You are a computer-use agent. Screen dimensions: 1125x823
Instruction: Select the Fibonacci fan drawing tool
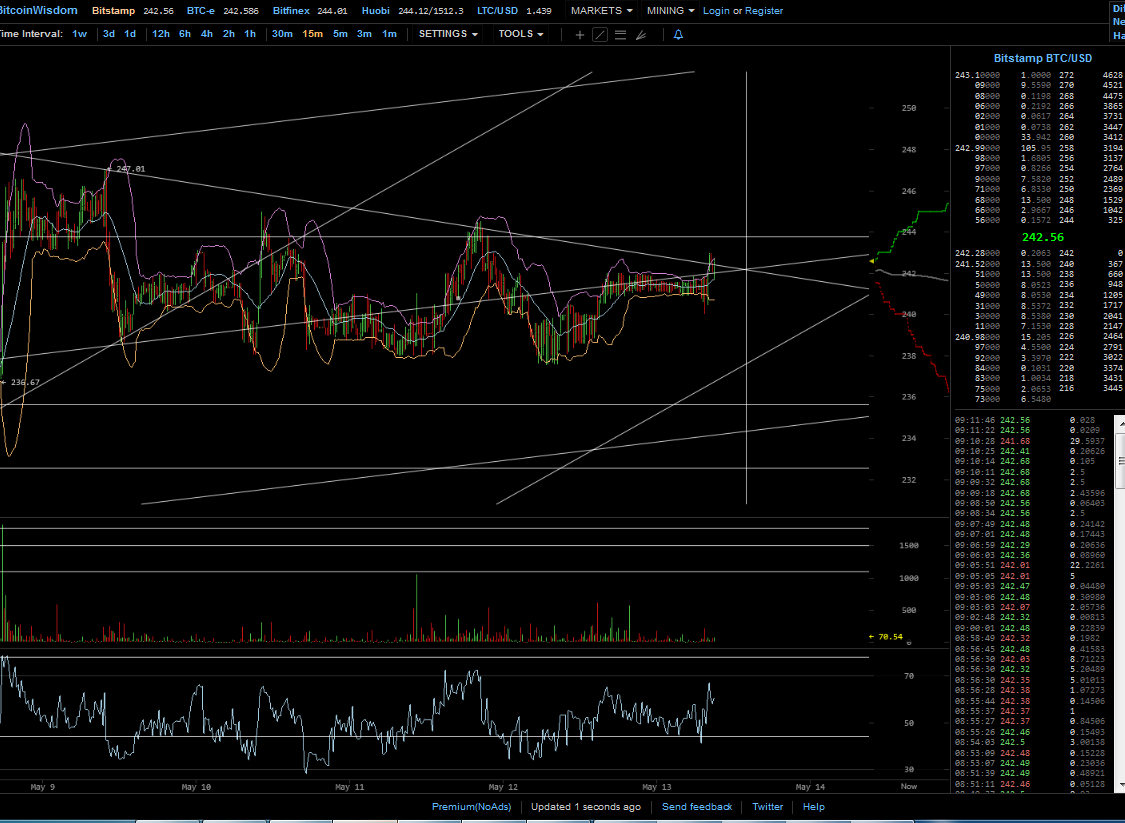click(641, 34)
